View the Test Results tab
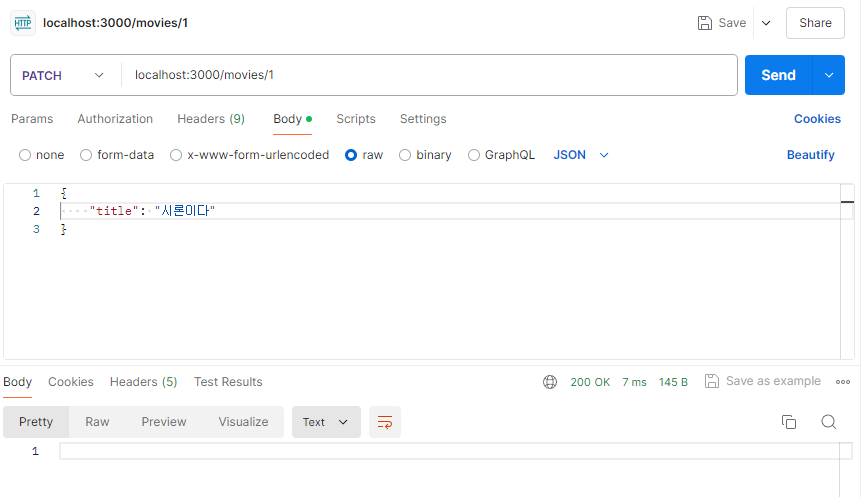The width and height of the screenshot is (864, 497). (x=228, y=382)
